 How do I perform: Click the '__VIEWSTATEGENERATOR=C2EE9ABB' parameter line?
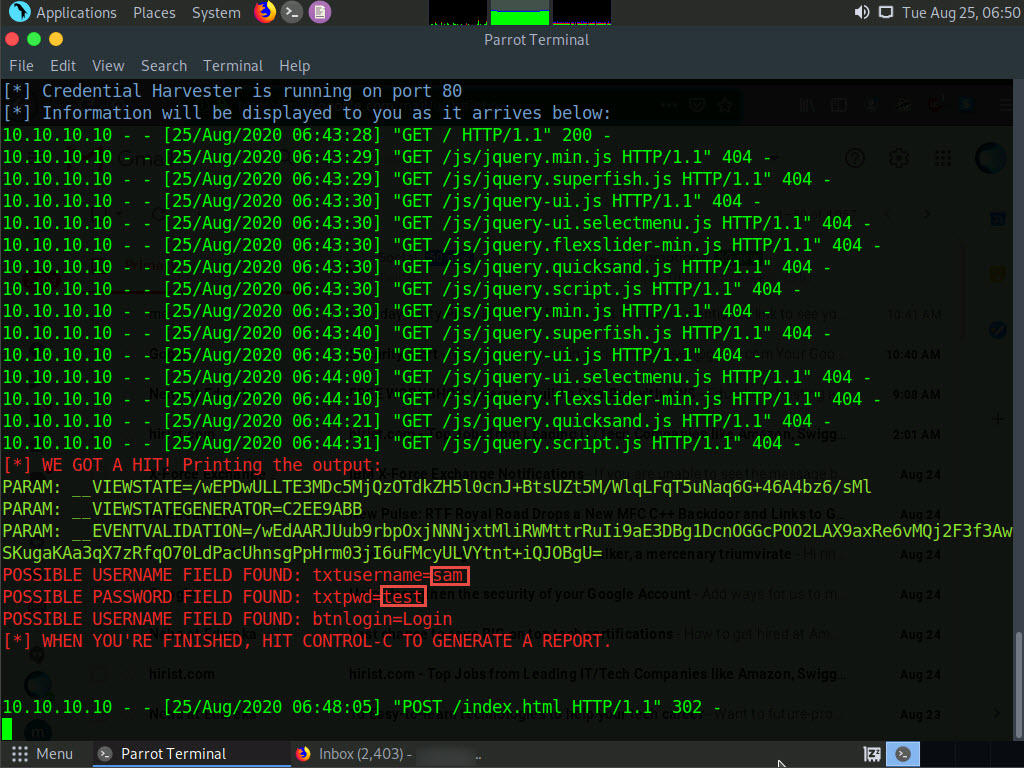pos(182,509)
